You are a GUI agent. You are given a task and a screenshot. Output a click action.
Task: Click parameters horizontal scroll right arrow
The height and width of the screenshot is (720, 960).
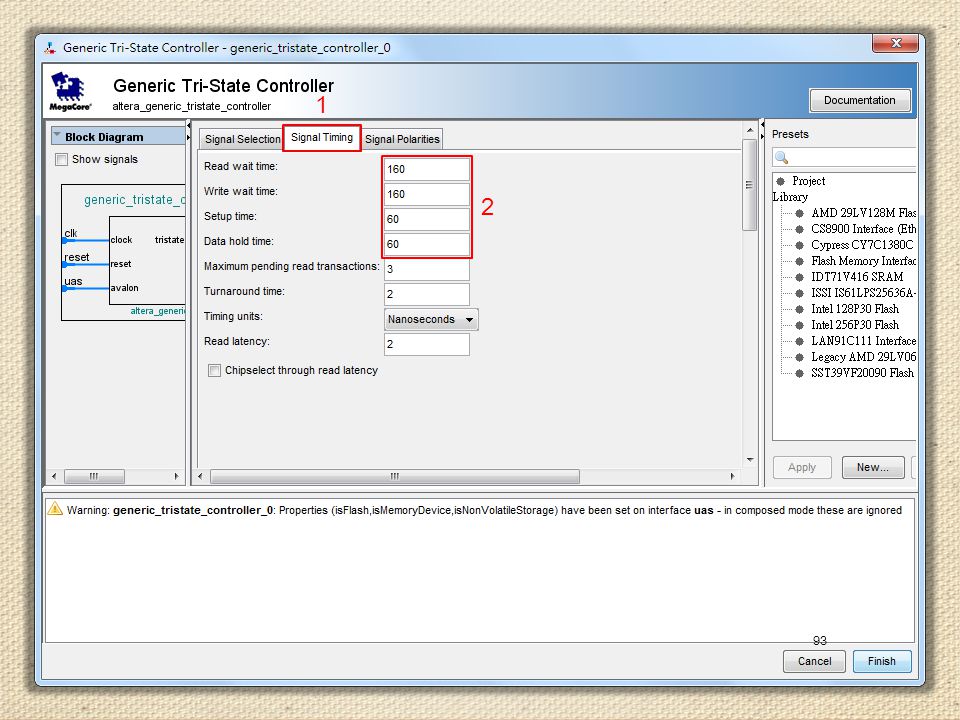tap(732, 476)
